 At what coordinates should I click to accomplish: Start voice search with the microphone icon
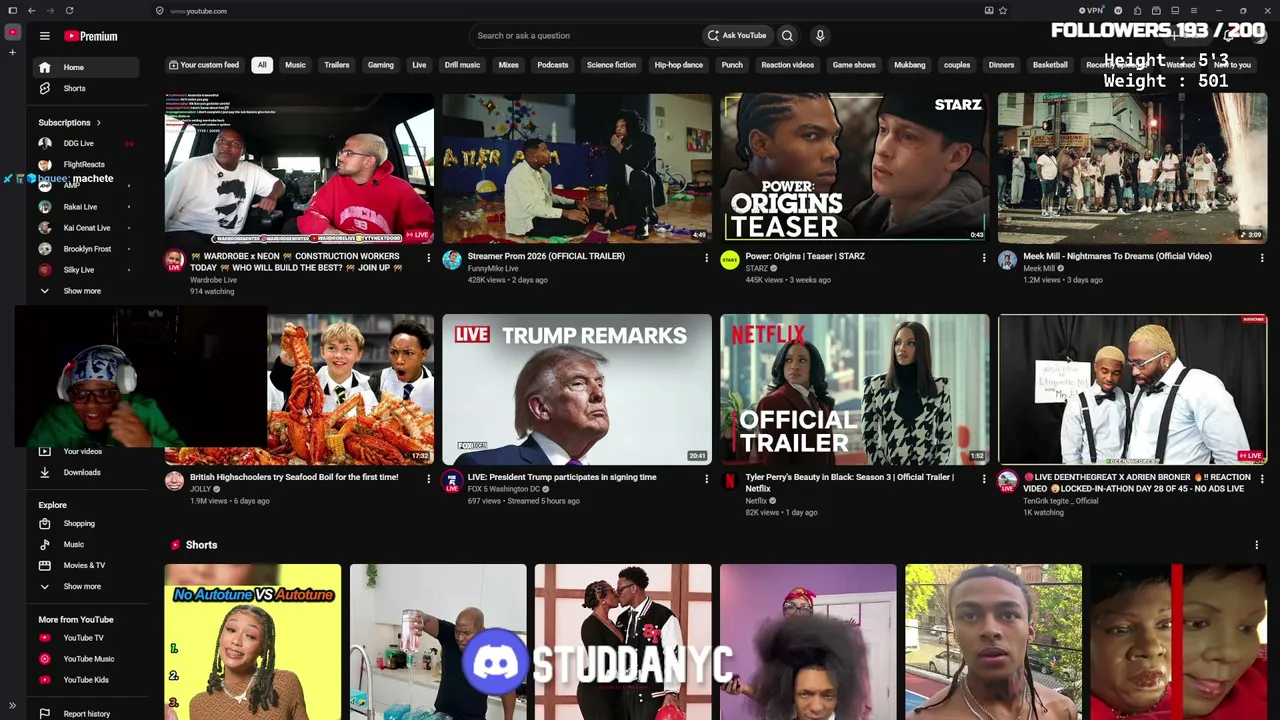click(820, 36)
